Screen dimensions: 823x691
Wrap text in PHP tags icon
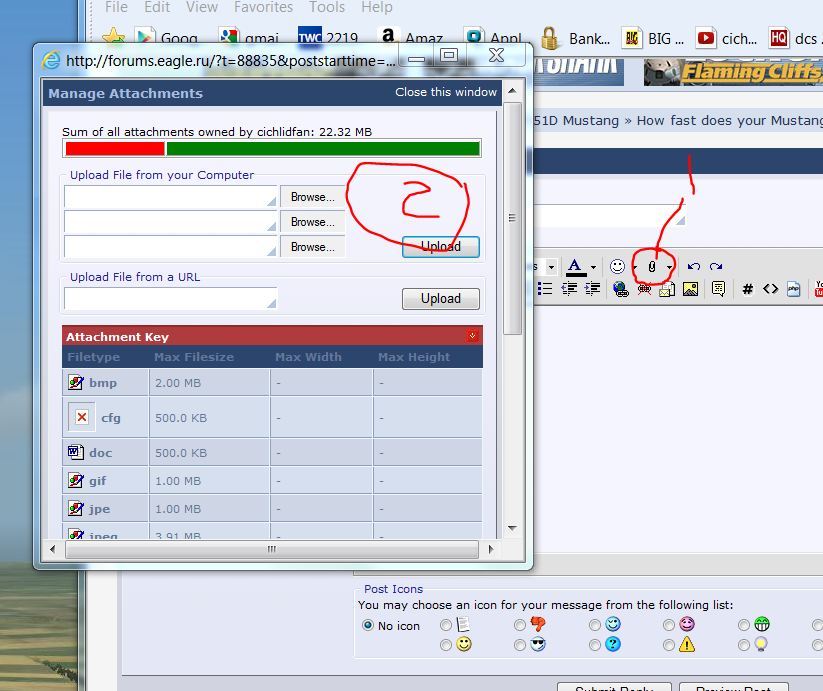click(794, 289)
